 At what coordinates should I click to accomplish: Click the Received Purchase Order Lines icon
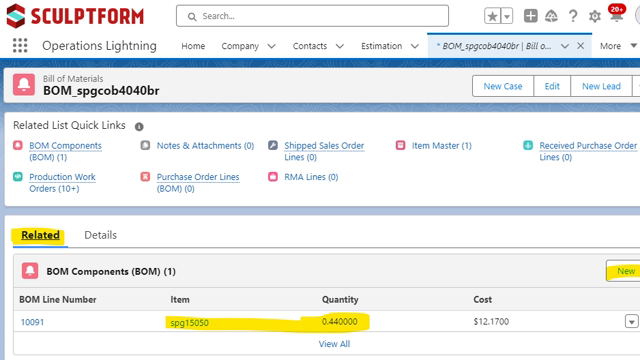click(528, 145)
